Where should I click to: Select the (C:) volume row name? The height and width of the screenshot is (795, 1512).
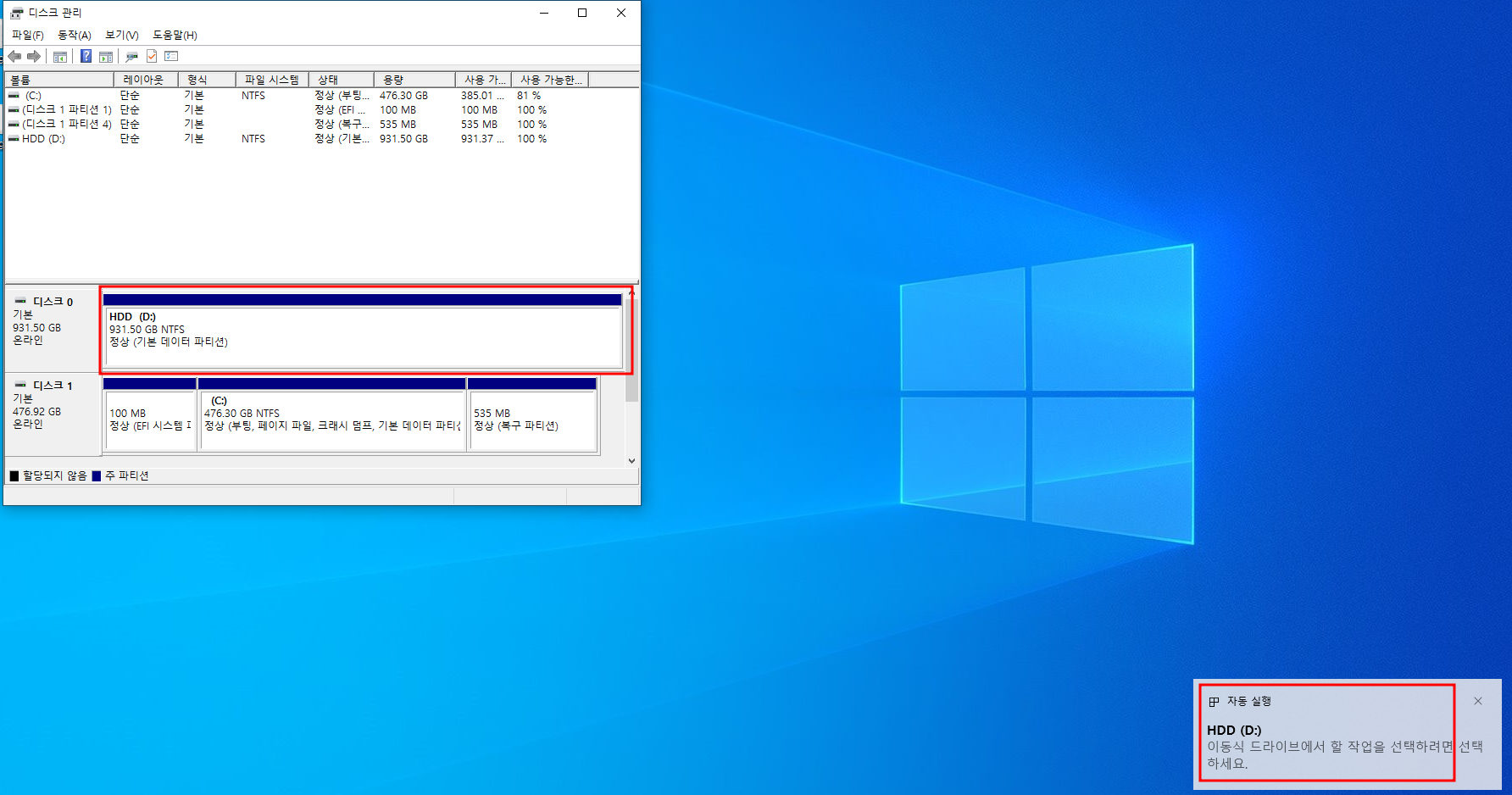tap(33, 96)
